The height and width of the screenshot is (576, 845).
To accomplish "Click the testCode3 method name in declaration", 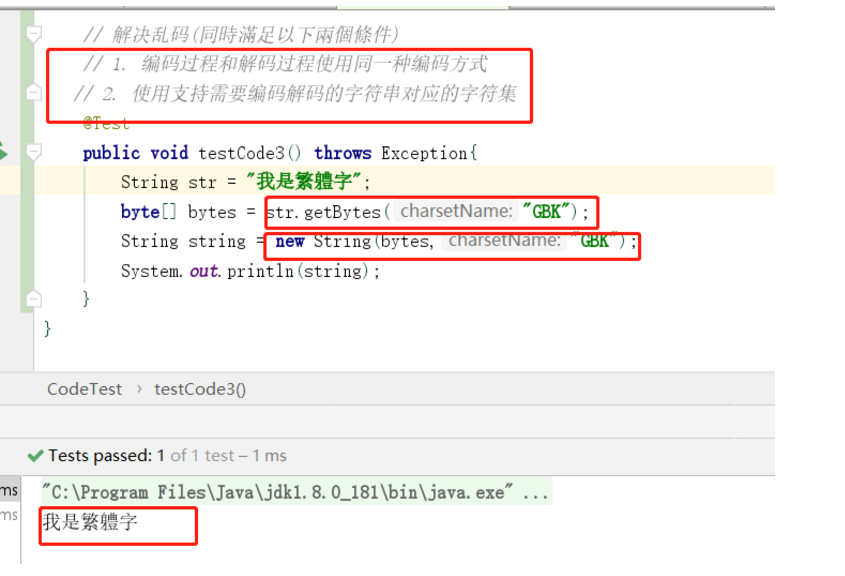I will point(241,153).
